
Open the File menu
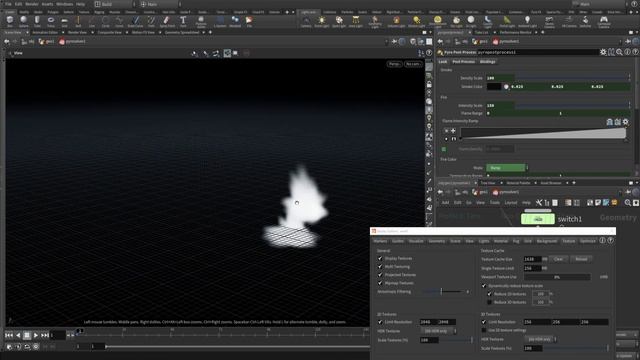[8, 4]
